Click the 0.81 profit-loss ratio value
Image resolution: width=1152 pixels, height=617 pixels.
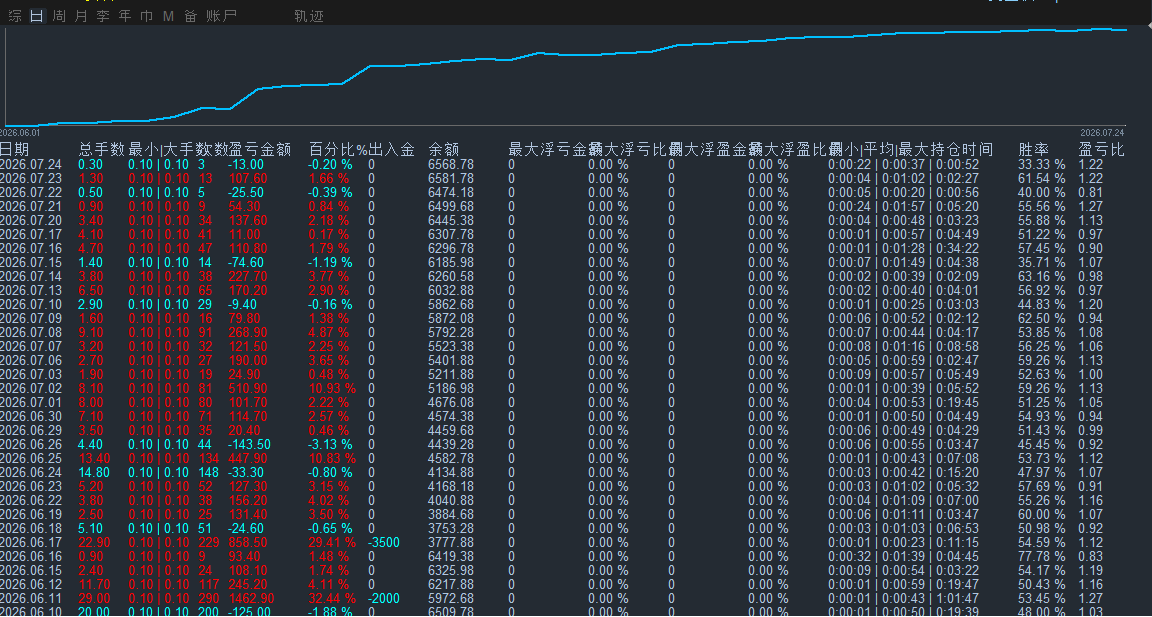1090,192
